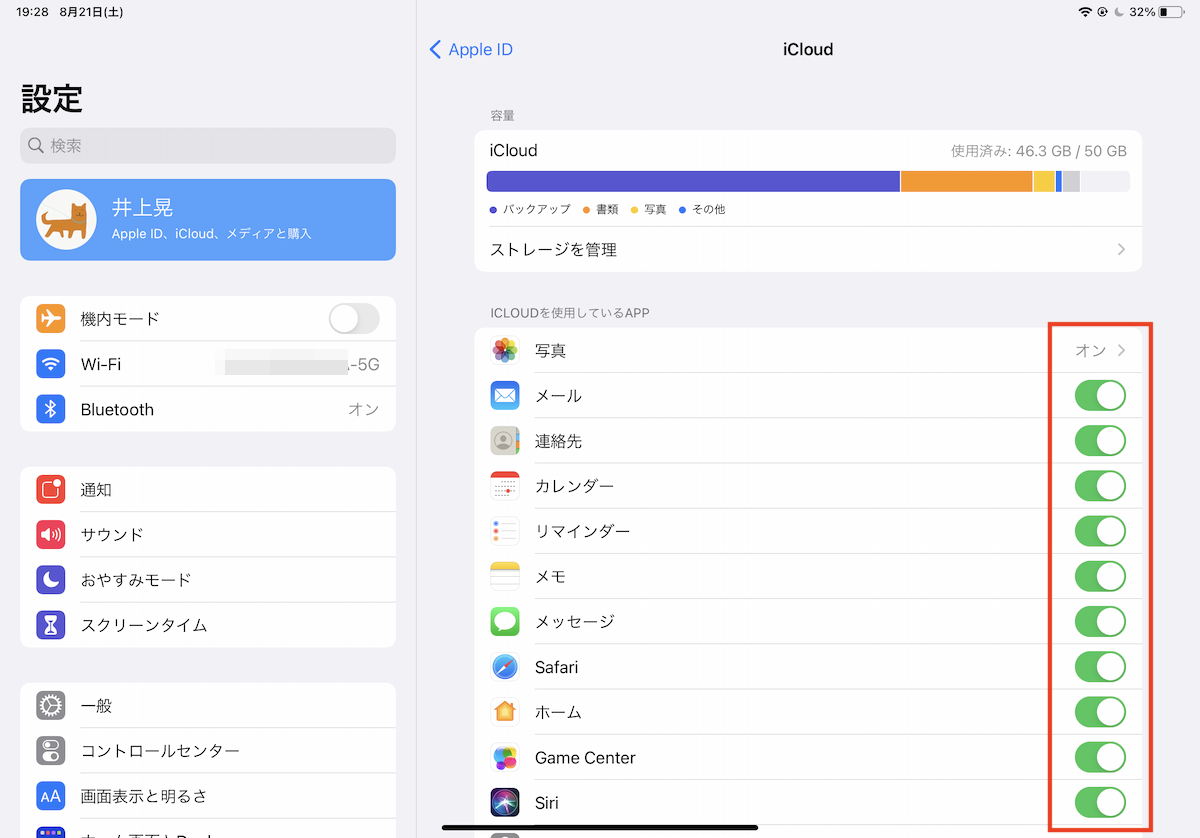The width and height of the screenshot is (1200, 838).
Task: Turn off Contacts (連絡先) iCloud switch
Action: point(1100,441)
